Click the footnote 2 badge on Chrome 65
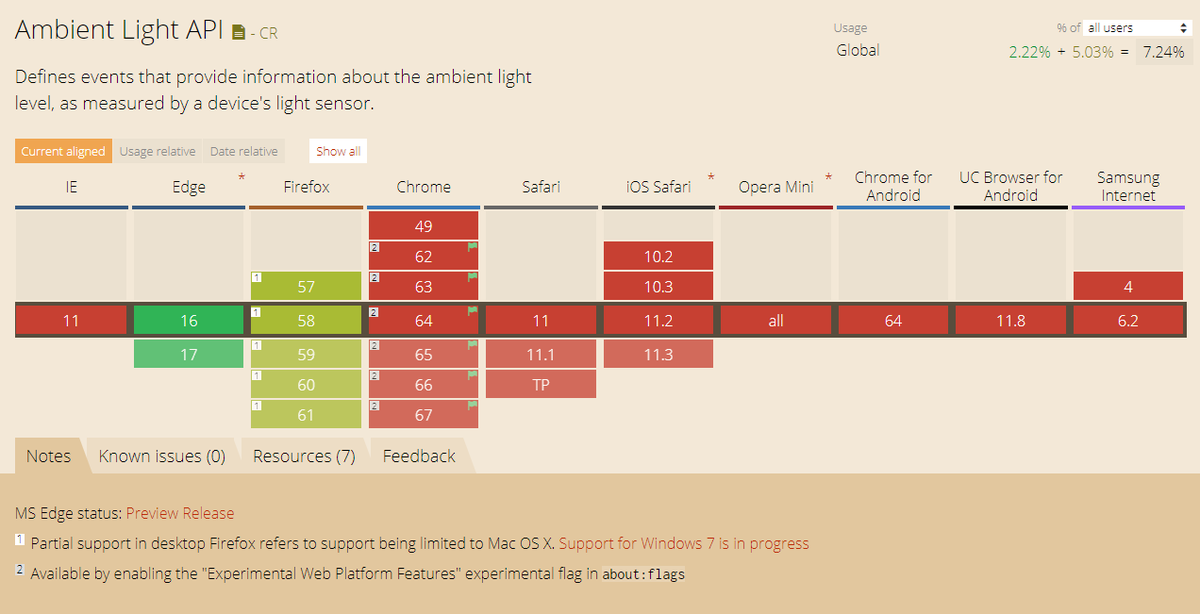1200x614 pixels. click(373, 347)
